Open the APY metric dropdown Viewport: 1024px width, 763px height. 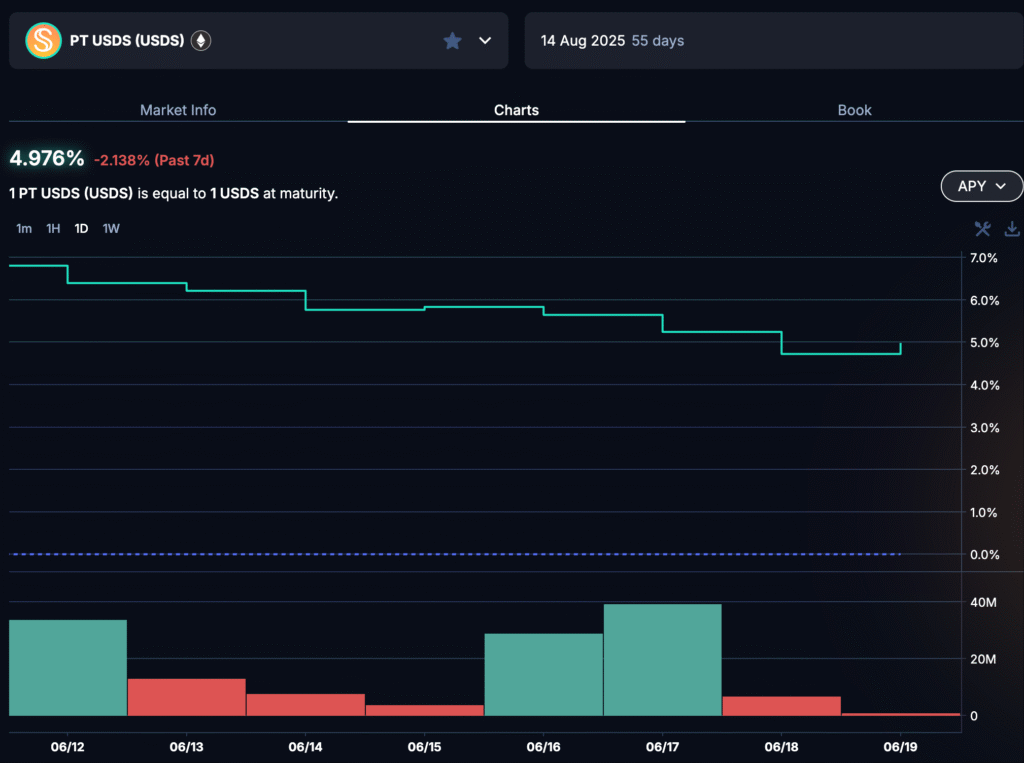click(982, 186)
